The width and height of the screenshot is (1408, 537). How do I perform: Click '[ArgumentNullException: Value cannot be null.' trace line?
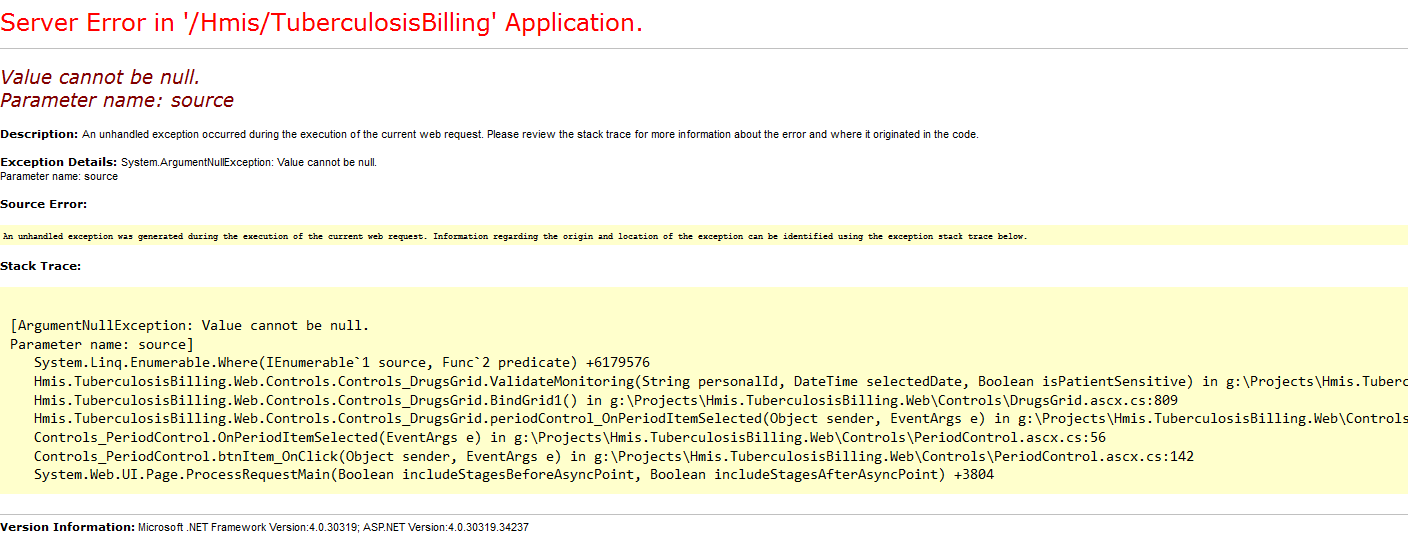190,325
